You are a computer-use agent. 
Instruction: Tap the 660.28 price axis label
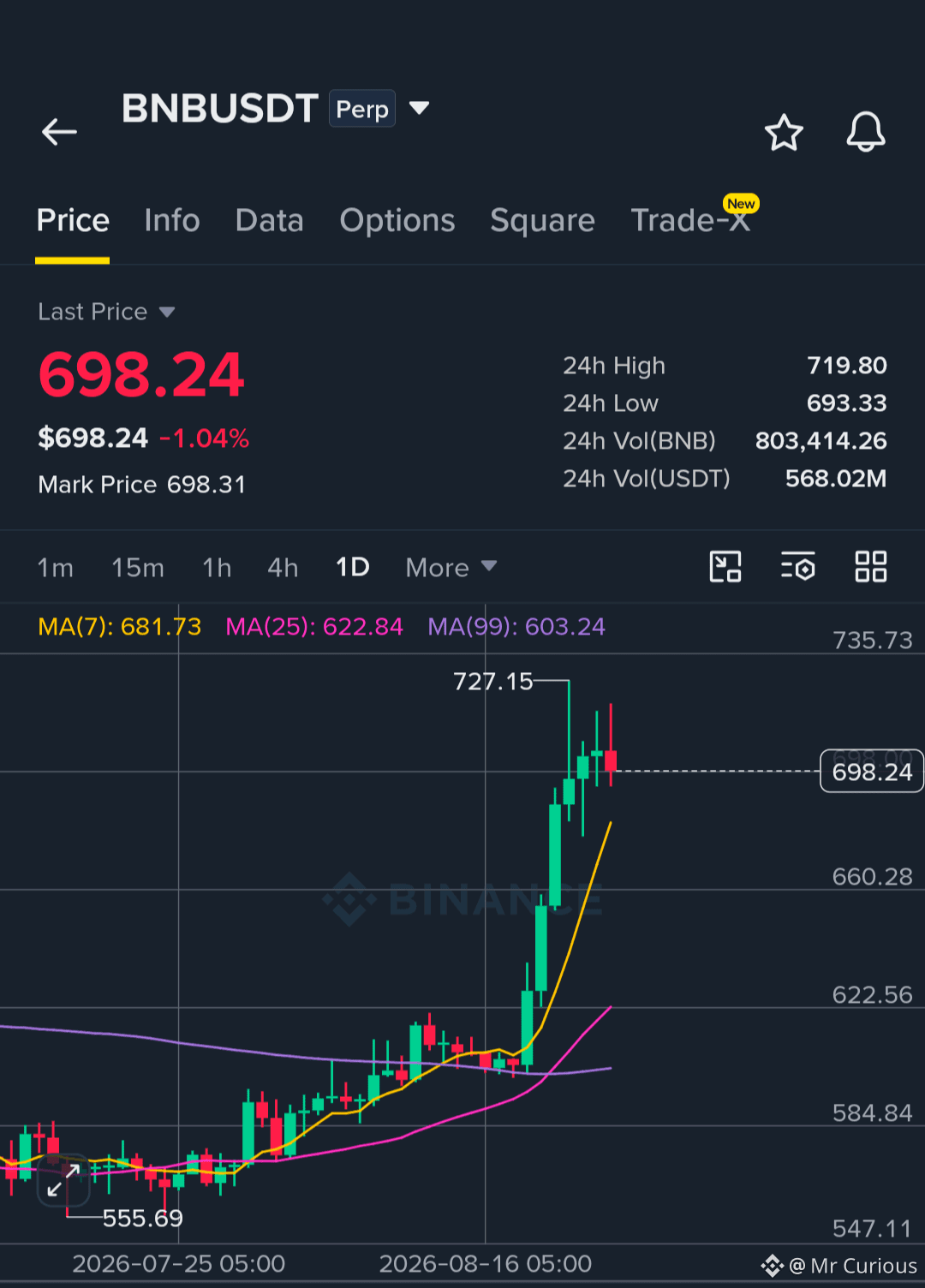point(873,877)
